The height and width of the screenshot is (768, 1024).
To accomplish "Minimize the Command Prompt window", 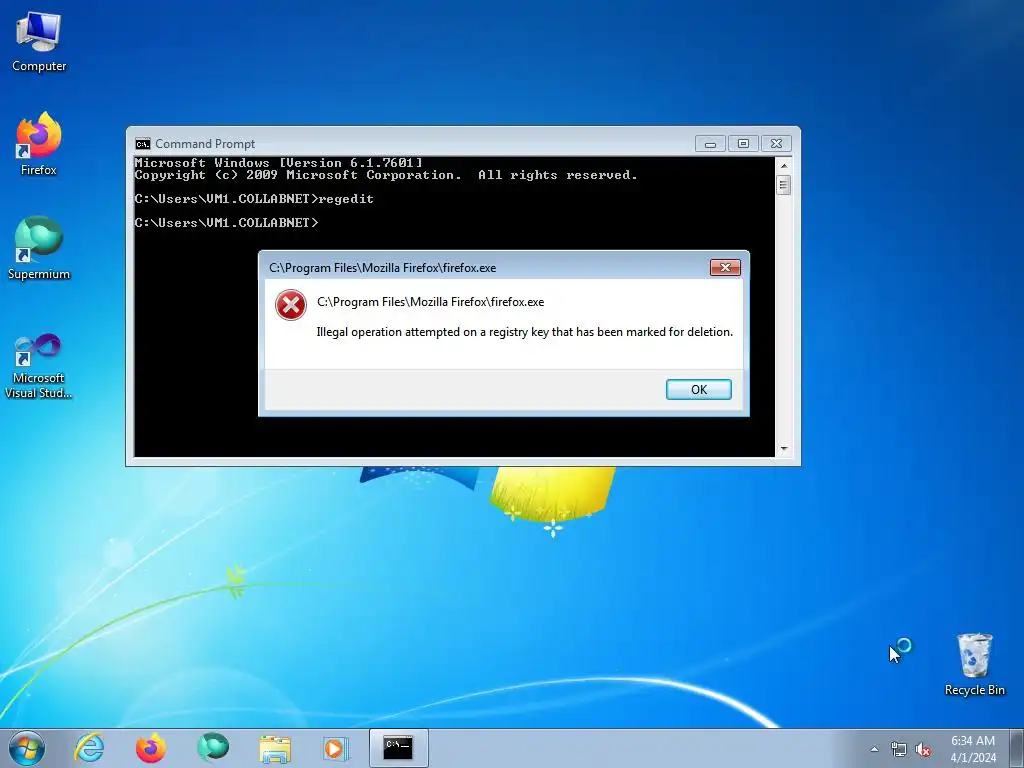I will [711, 144].
